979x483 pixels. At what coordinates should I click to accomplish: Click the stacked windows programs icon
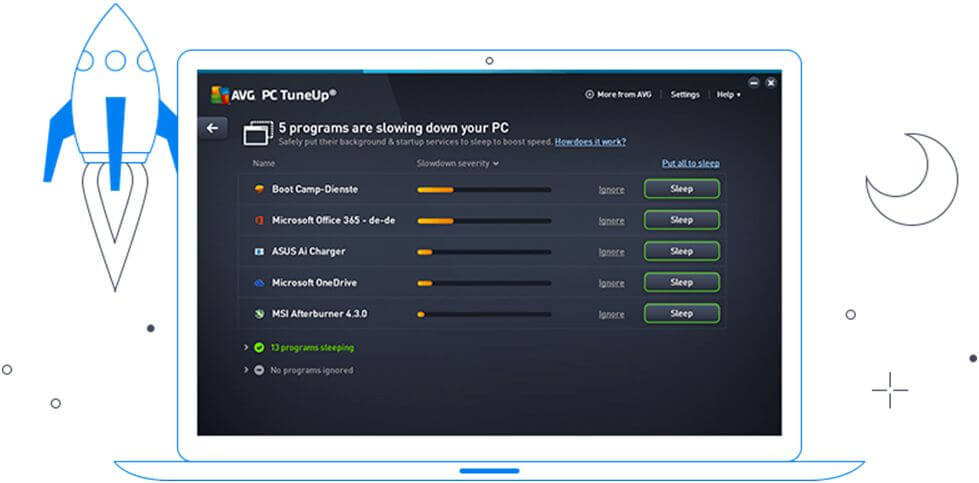258,133
